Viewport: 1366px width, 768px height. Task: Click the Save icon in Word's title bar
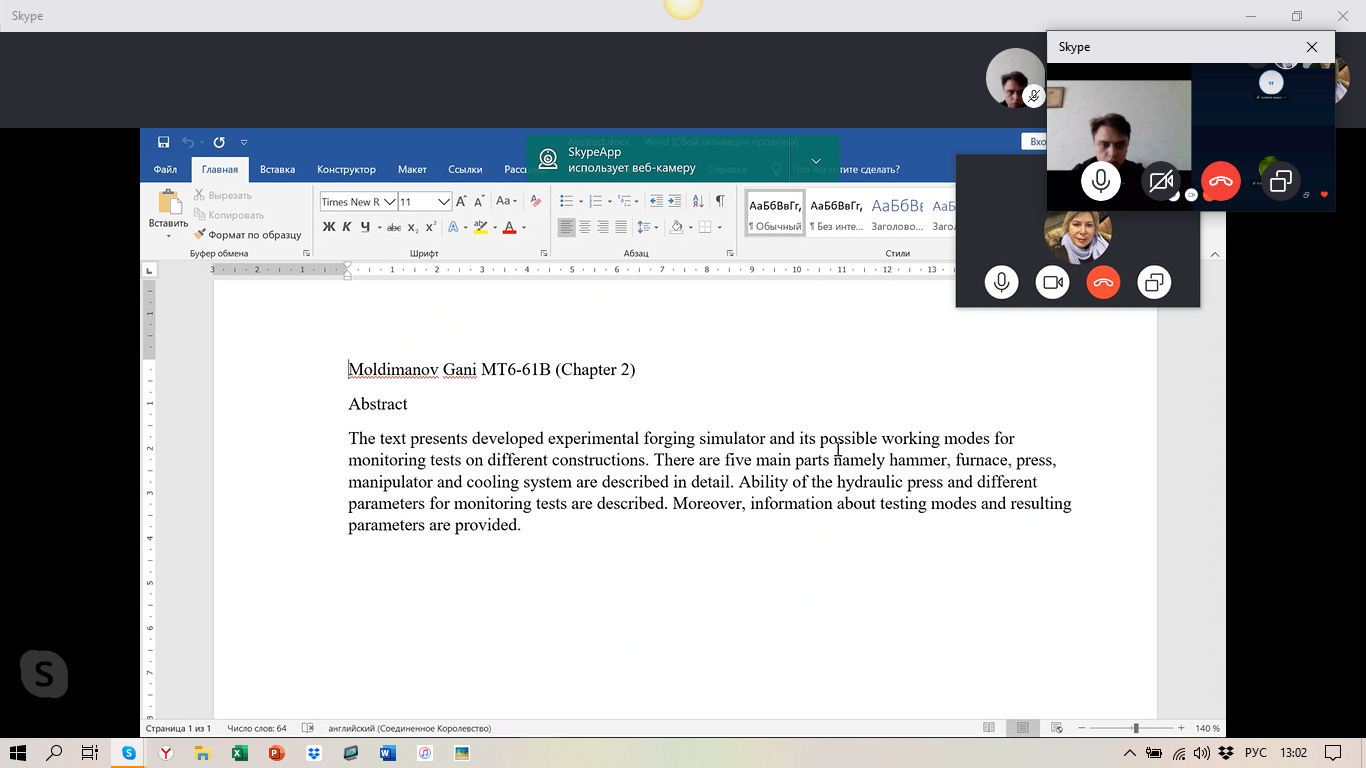point(163,142)
